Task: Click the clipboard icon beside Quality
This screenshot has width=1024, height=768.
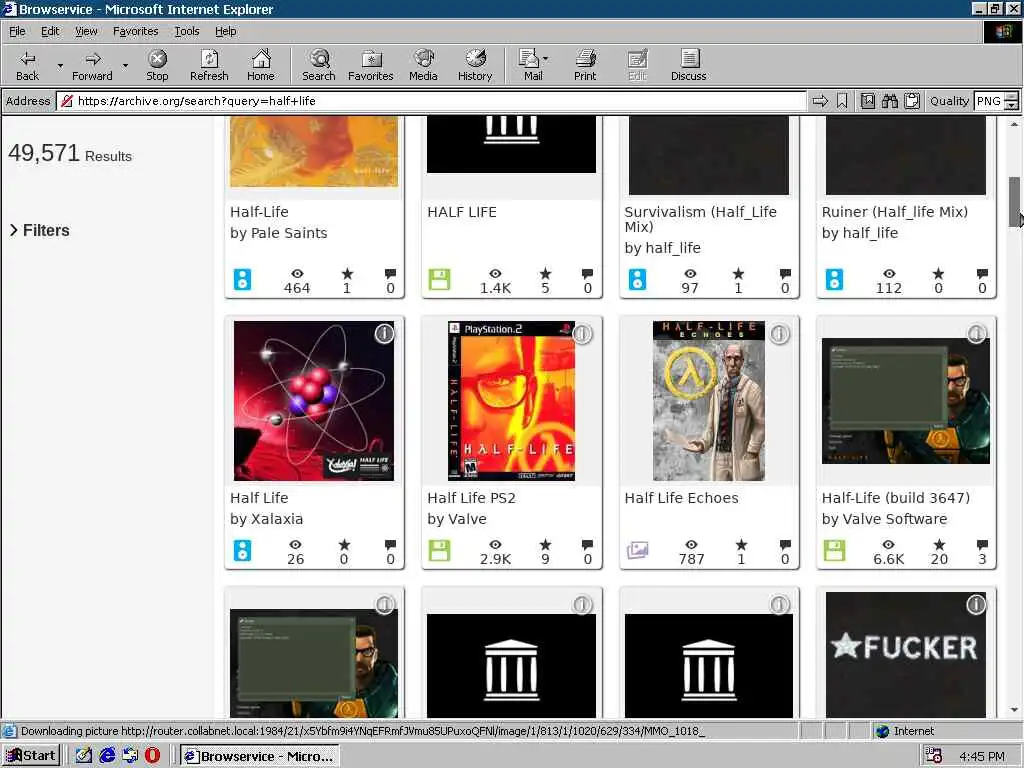Action: point(912,101)
